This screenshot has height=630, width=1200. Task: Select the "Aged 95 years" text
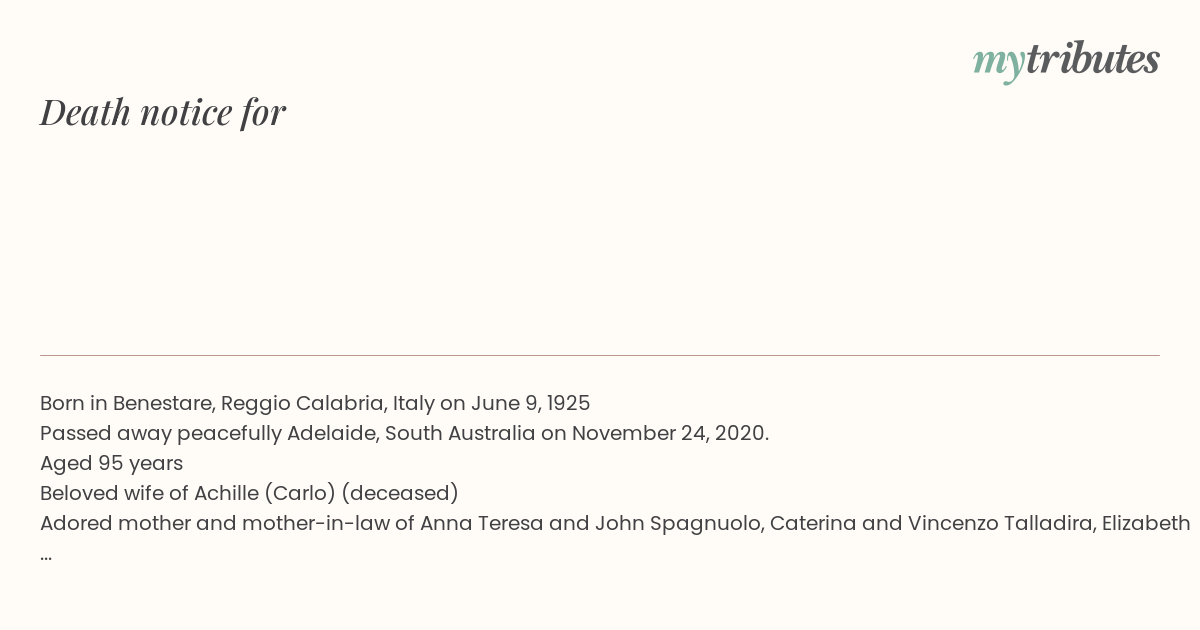point(111,464)
